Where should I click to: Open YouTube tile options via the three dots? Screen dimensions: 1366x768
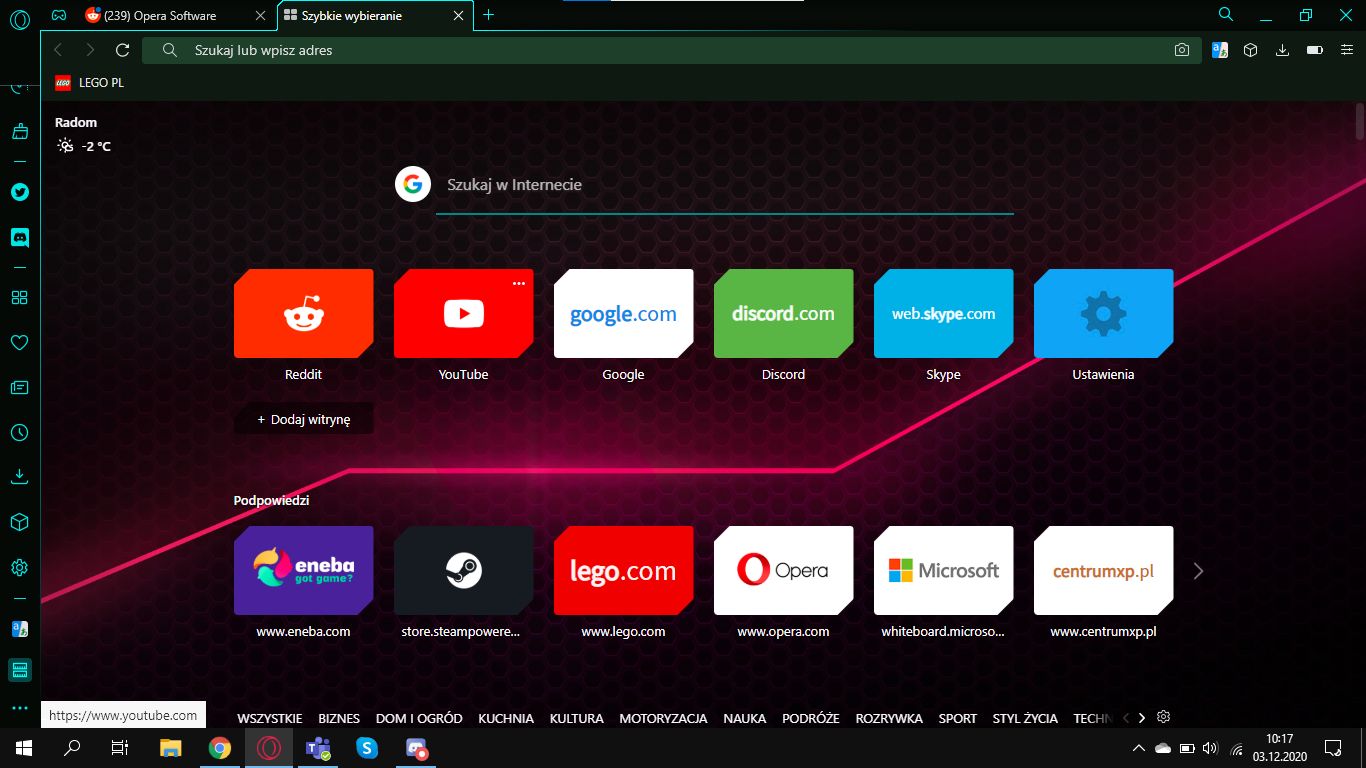519,283
